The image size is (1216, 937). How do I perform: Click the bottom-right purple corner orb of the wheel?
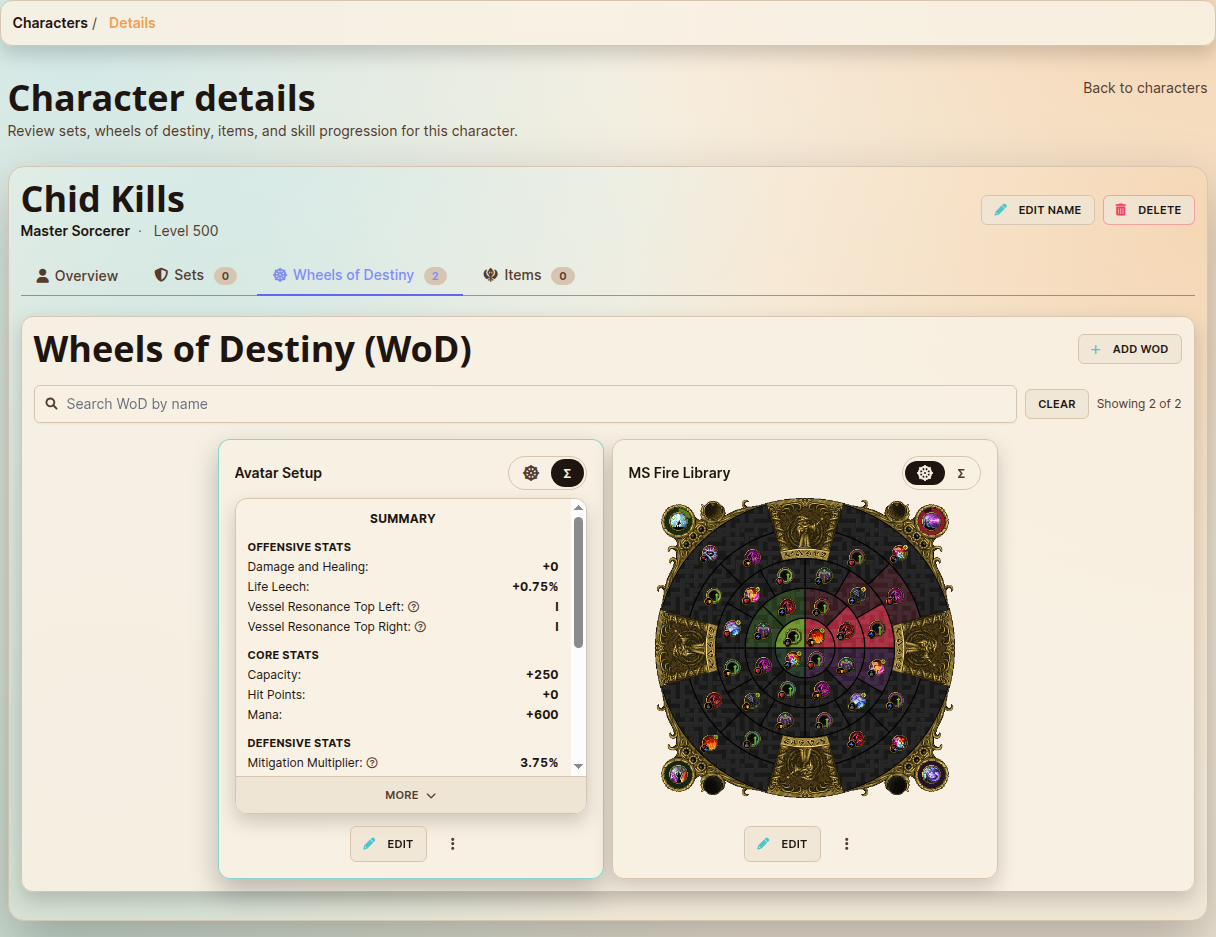[x=932, y=773]
